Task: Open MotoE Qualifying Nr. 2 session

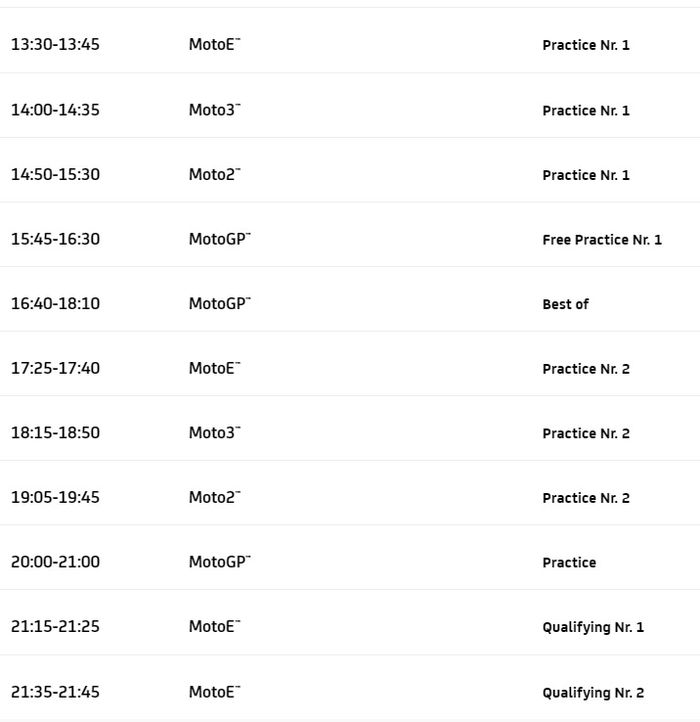Action: pyautogui.click(x=593, y=693)
